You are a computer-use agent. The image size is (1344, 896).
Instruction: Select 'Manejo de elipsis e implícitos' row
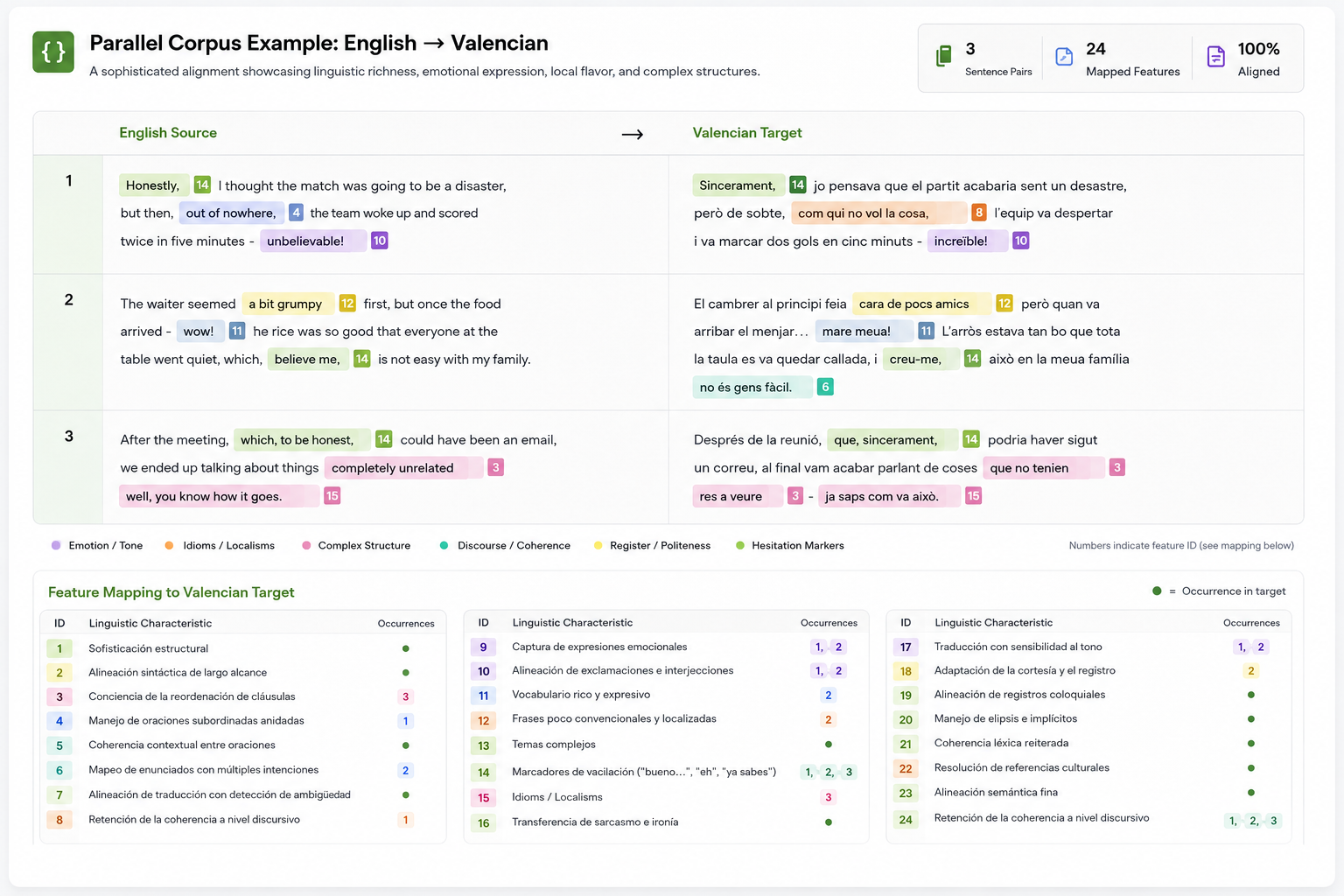click(1088, 719)
